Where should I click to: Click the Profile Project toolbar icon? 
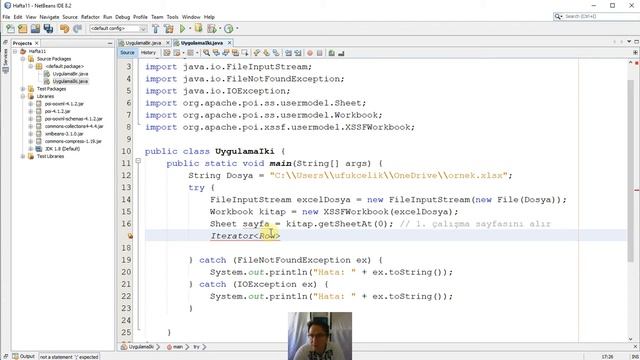tap(211, 29)
